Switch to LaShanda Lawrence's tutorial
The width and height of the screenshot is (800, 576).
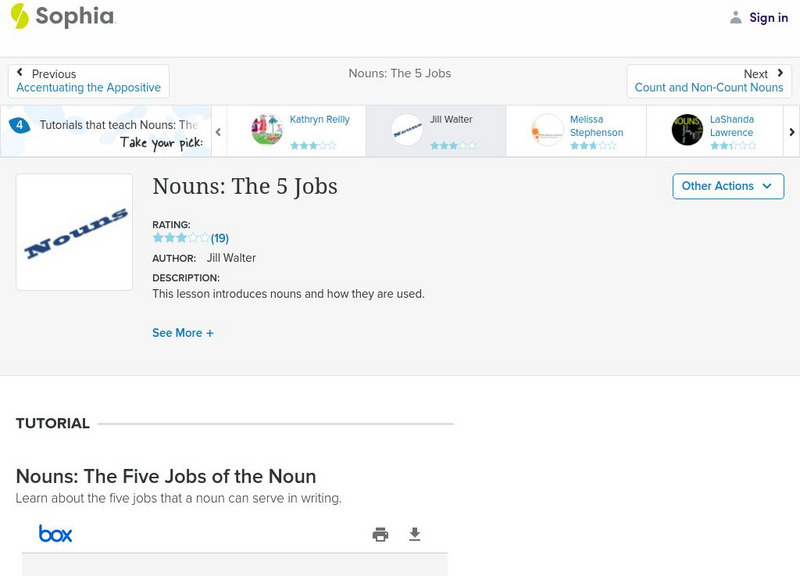(731, 126)
